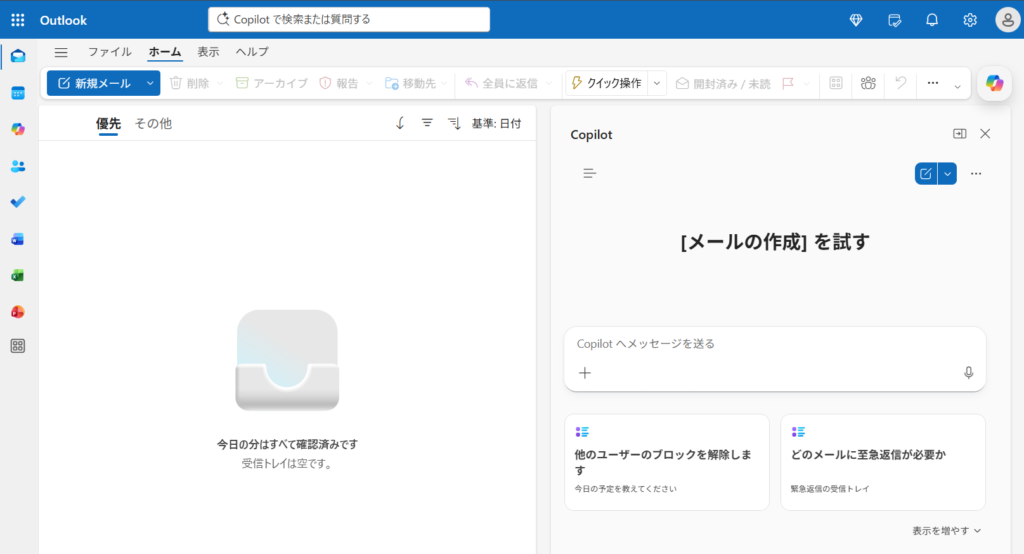Open Excel app icon in the sidebar
Image resolution: width=1024 pixels, height=554 pixels.
coord(18,276)
